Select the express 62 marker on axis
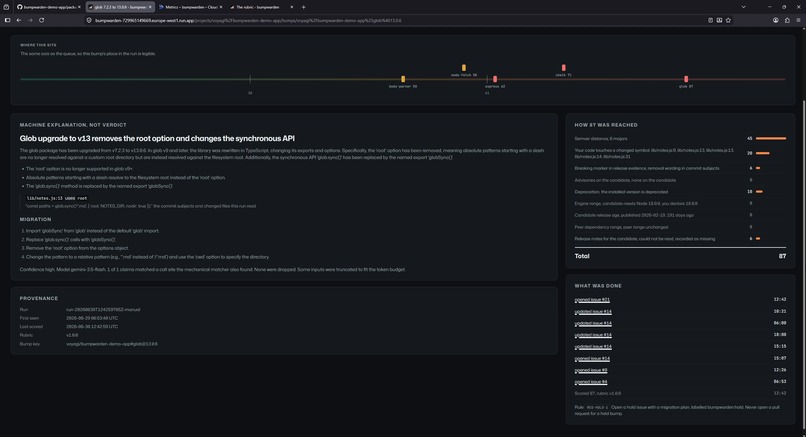 [495, 79]
